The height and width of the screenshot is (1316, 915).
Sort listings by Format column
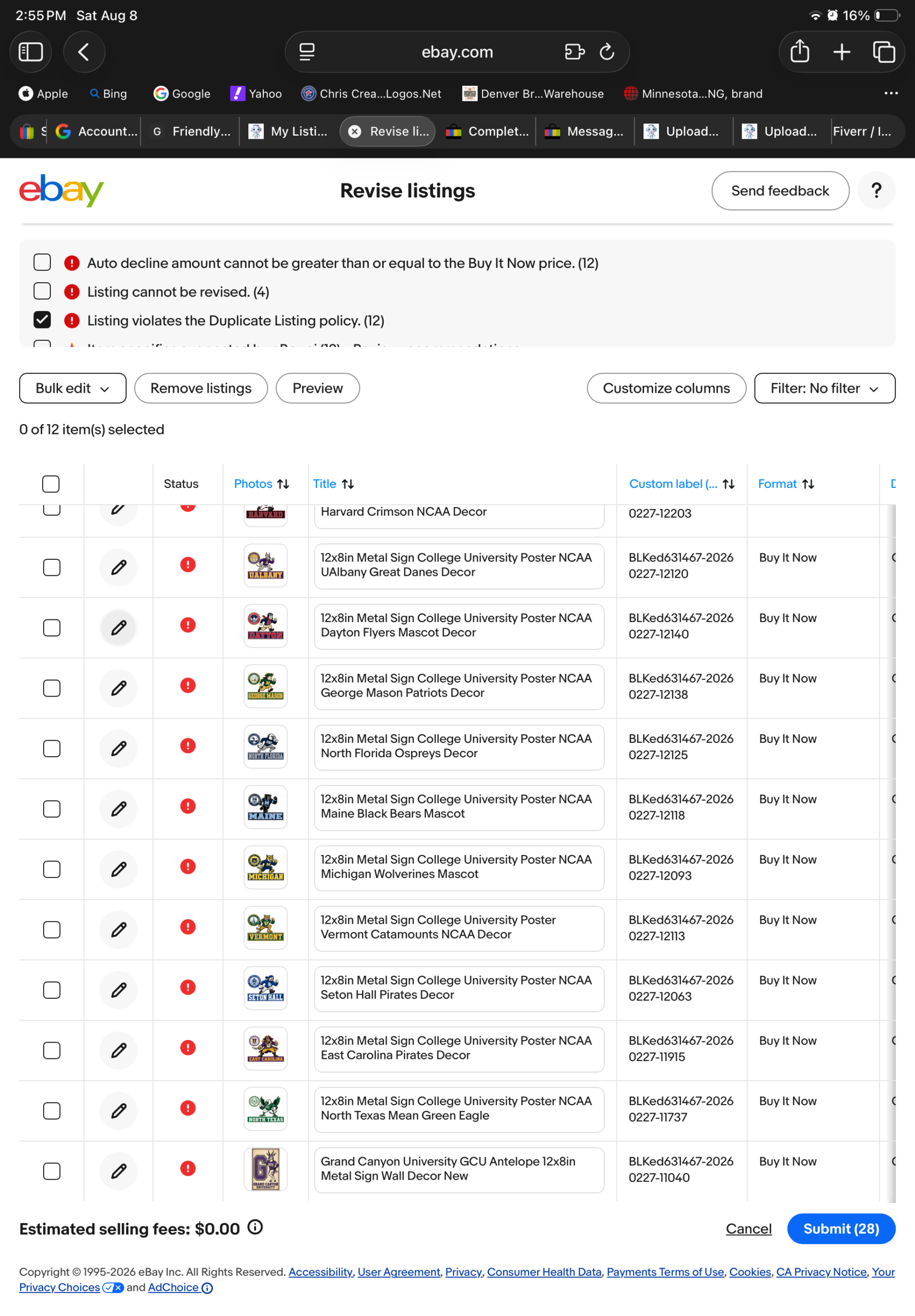(786, 484)
